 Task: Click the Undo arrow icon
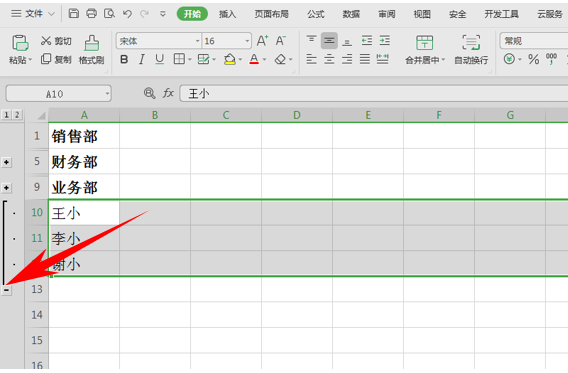[x=127, y=14]
